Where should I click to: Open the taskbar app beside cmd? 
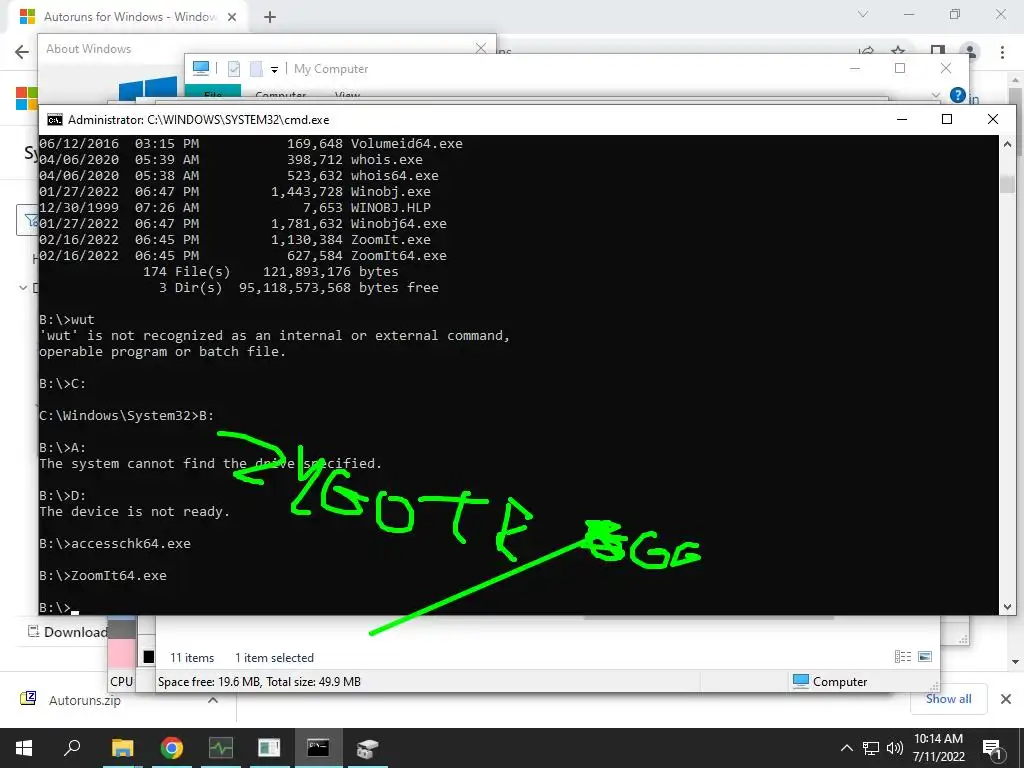[x=269, y=748]
